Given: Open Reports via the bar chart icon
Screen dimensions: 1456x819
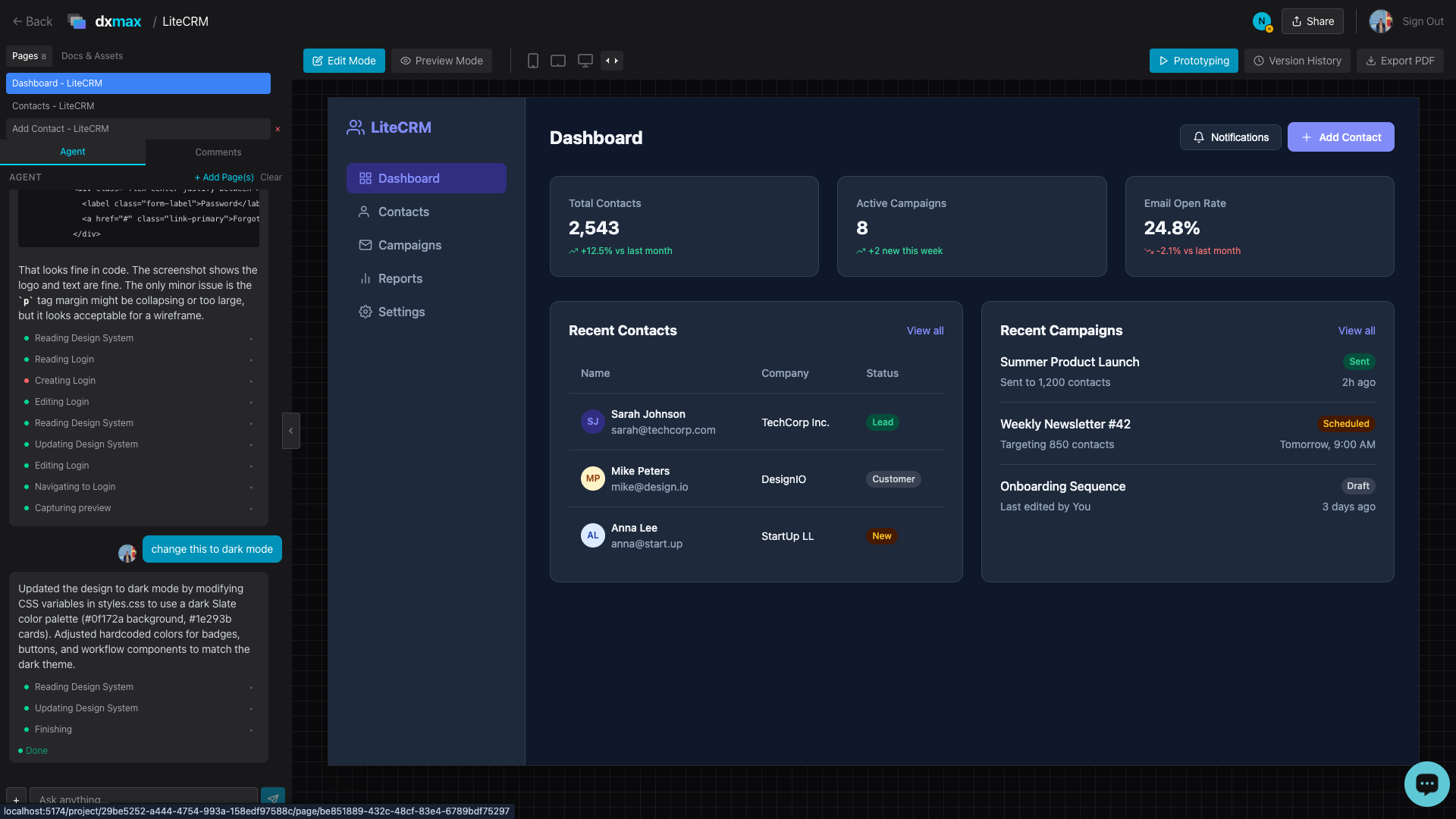Looking at the screenshot, I should tap(365, 278).
